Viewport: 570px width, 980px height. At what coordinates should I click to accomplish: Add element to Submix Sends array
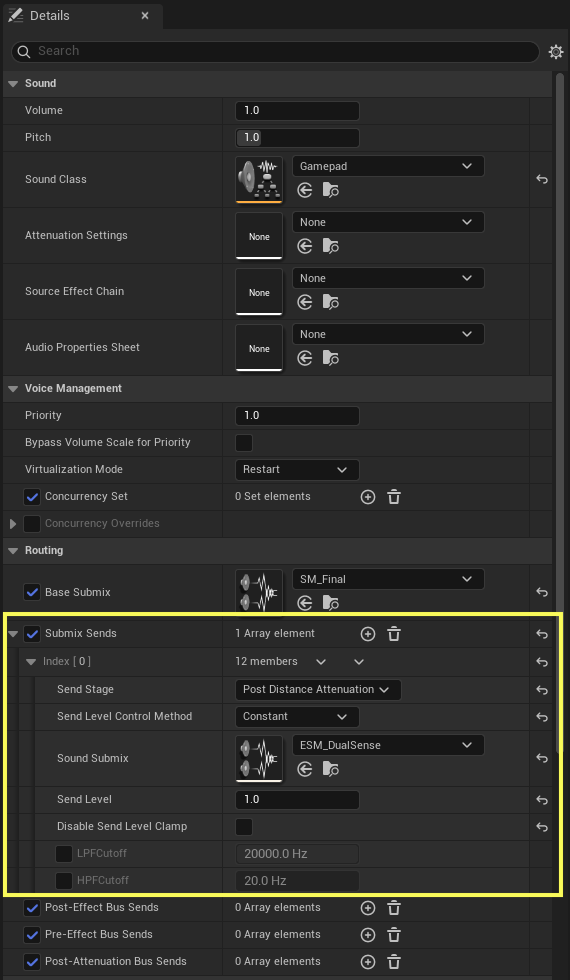(x=368, y=634)
